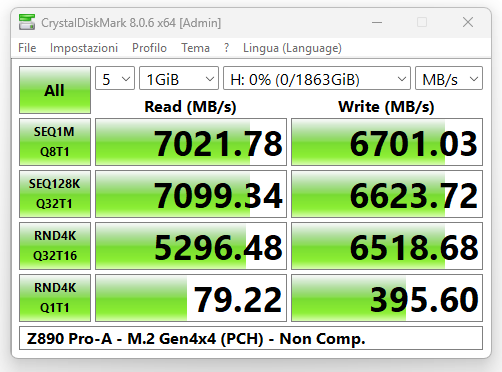Screen dimensions: 502x372
Task: Open the MB/s unit dropdown
Action: (449, 78)
